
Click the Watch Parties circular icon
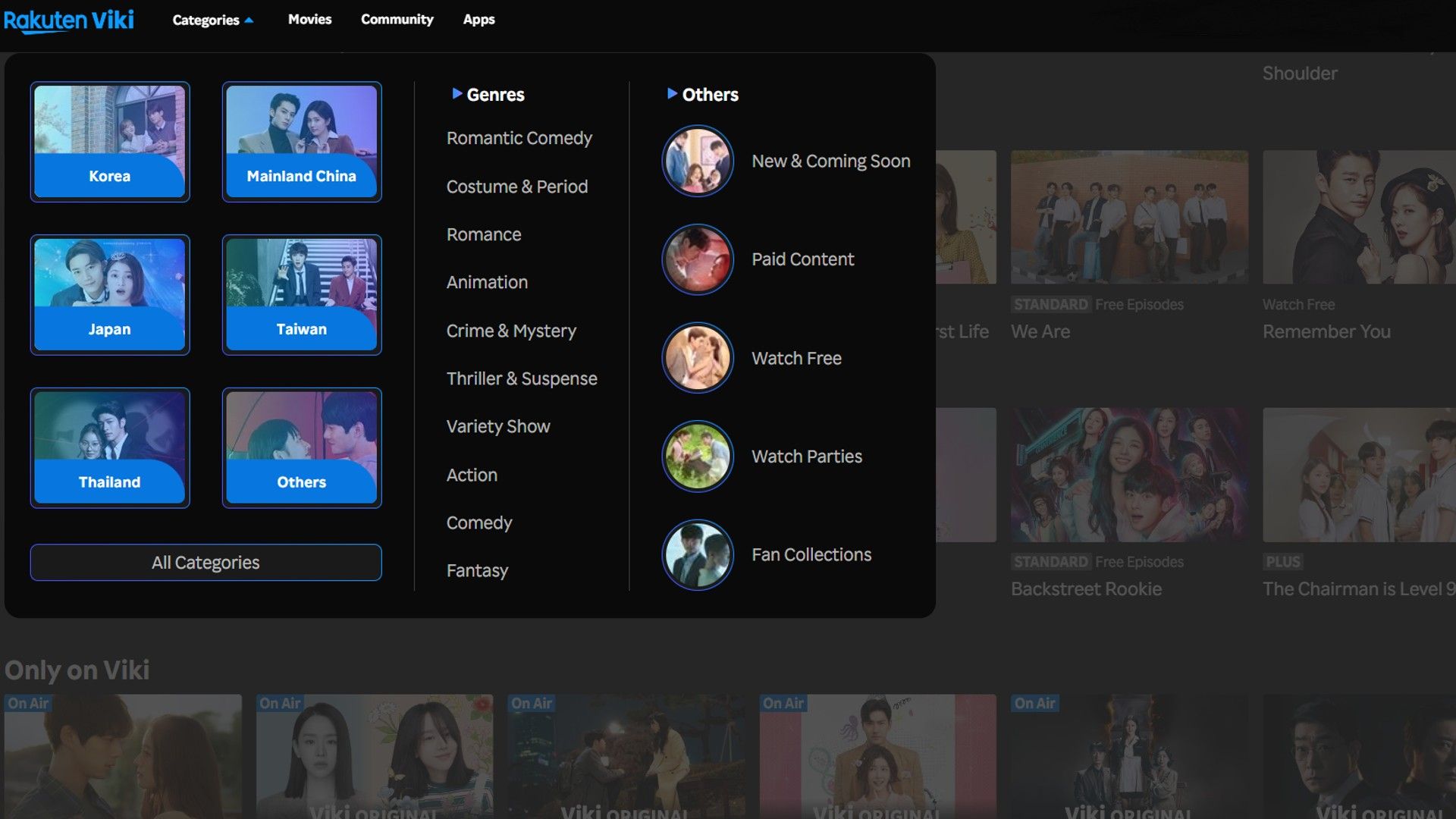coord(697,457)
